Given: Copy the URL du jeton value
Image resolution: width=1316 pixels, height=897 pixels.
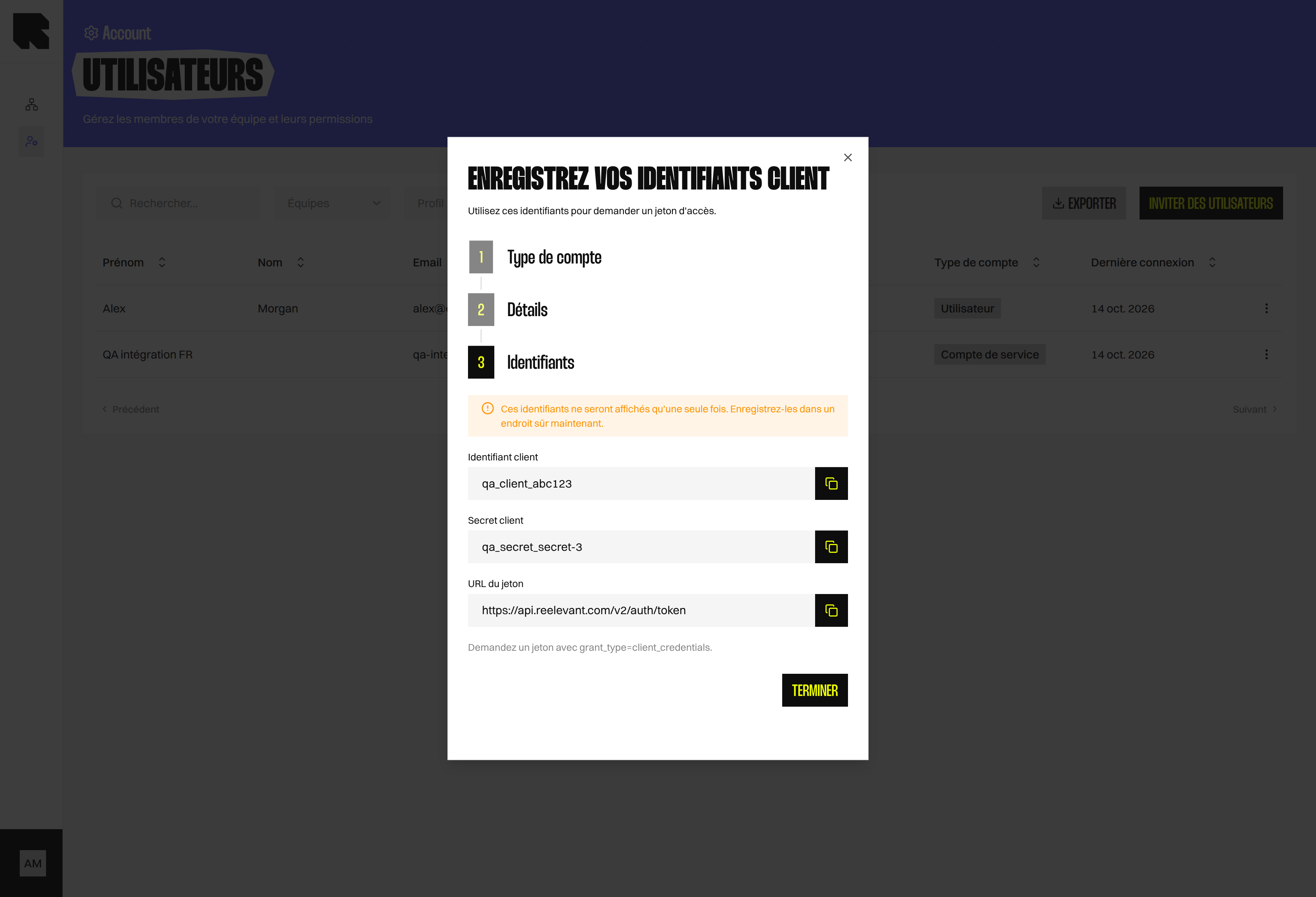Looking at the screenshot, I should click(831, 610).
